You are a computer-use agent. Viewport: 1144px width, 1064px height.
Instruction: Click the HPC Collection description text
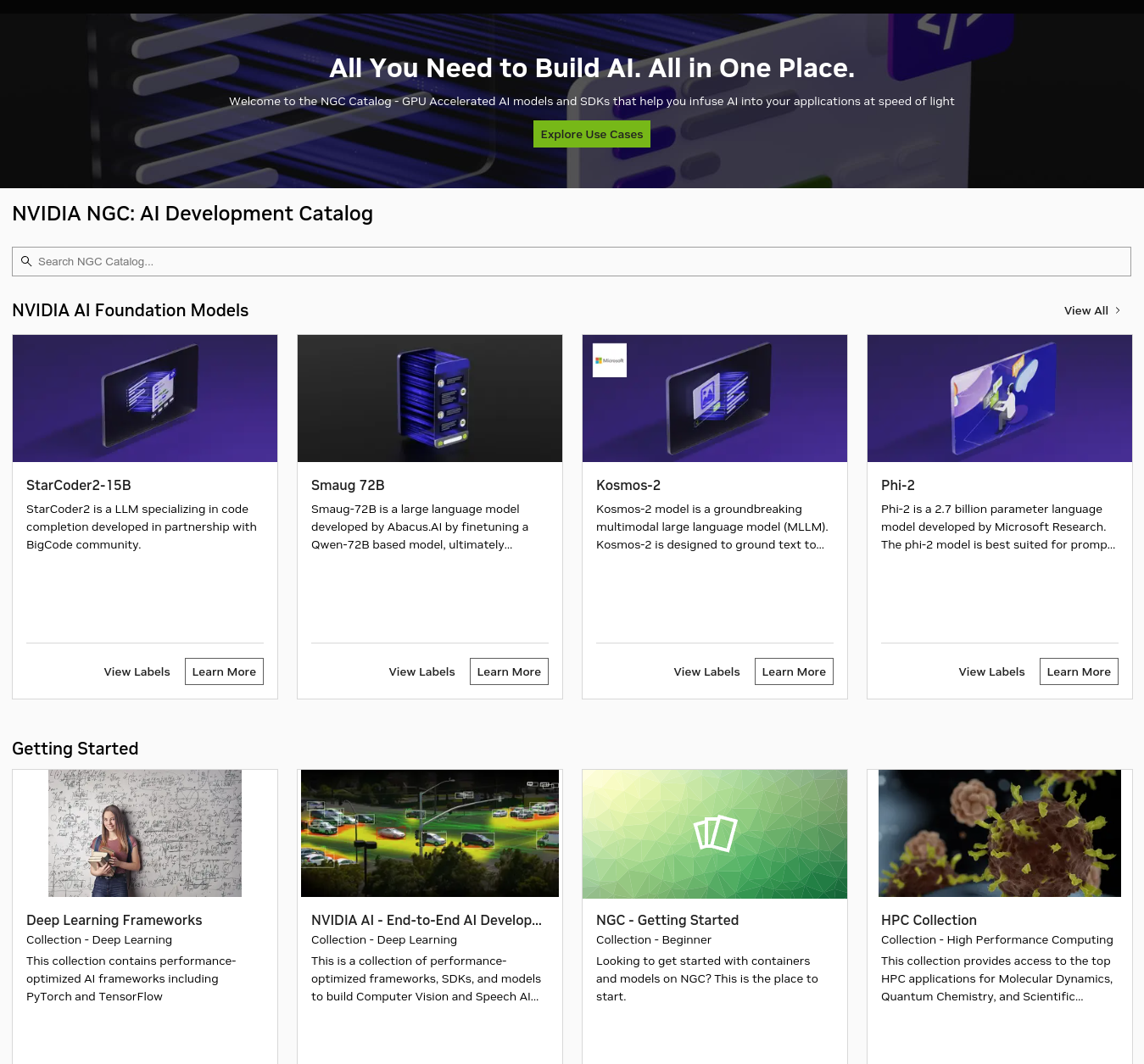(997, 978)
